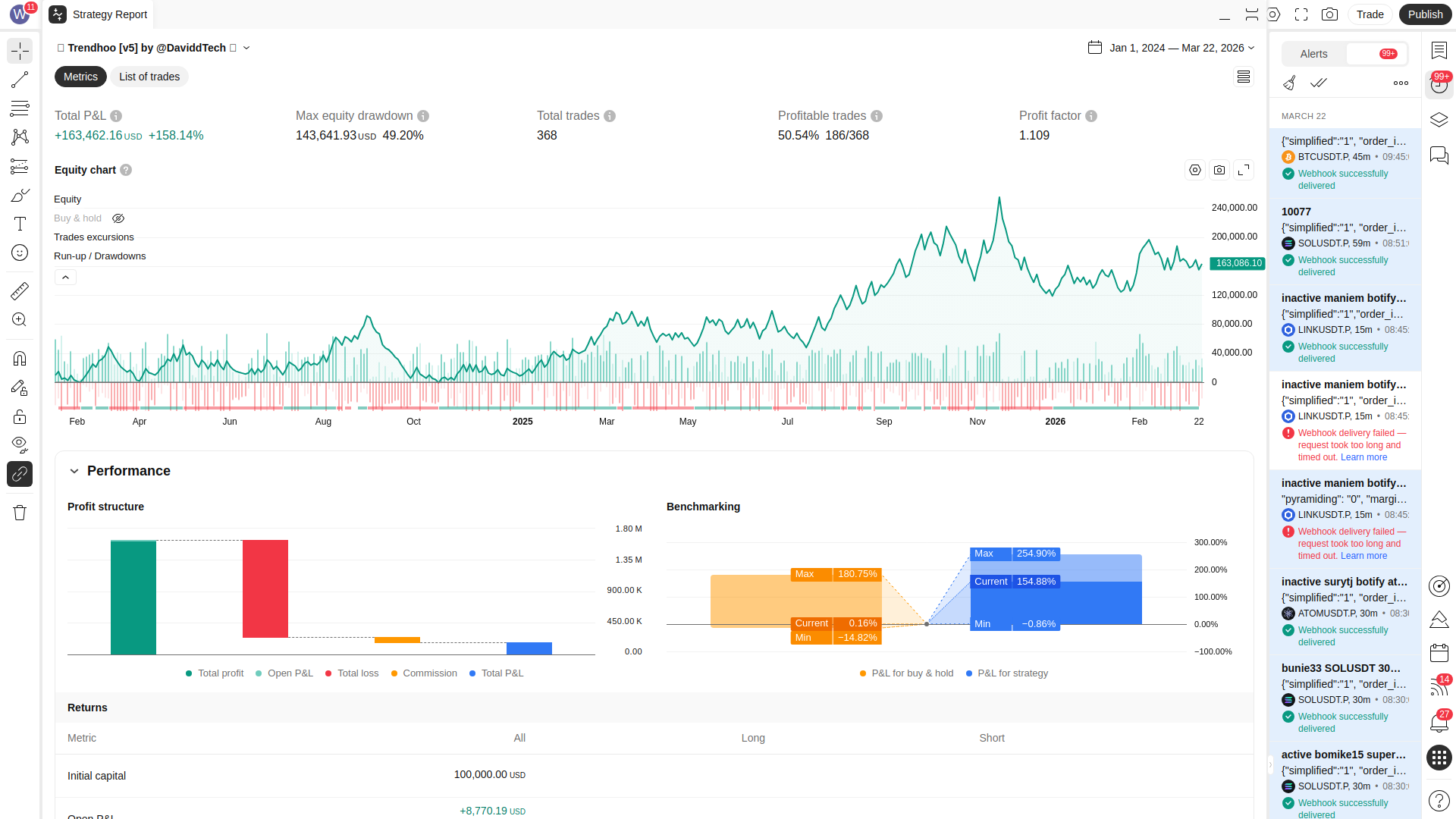Toggle Total profit legend color dot
This screenshot has height=819, width=1456.
(189, 673)
